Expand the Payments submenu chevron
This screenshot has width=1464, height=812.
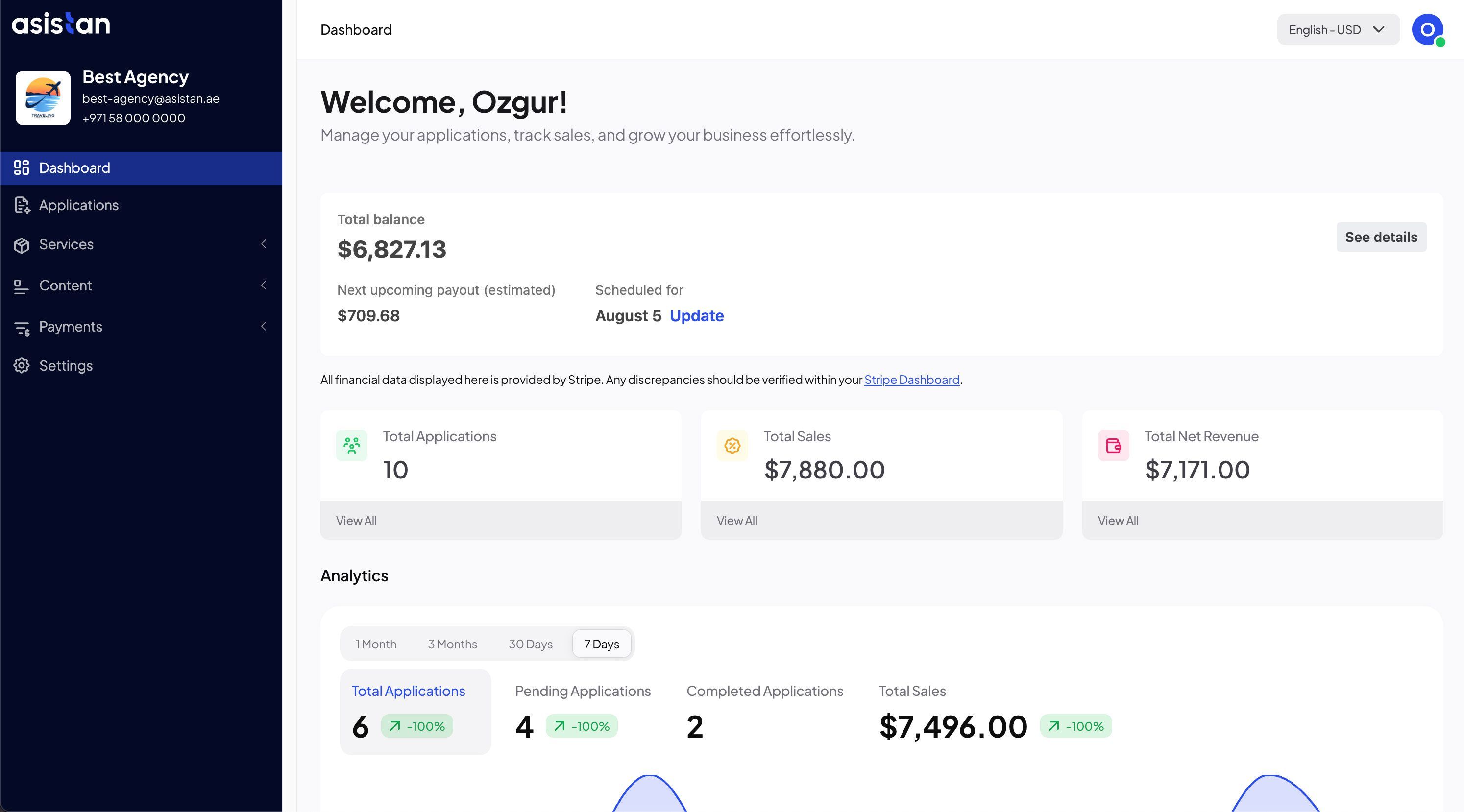(263, 326)
